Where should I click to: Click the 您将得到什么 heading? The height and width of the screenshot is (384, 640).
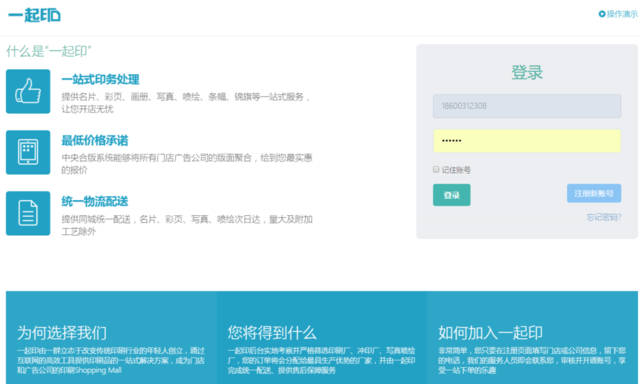click(x=272, y=333)
